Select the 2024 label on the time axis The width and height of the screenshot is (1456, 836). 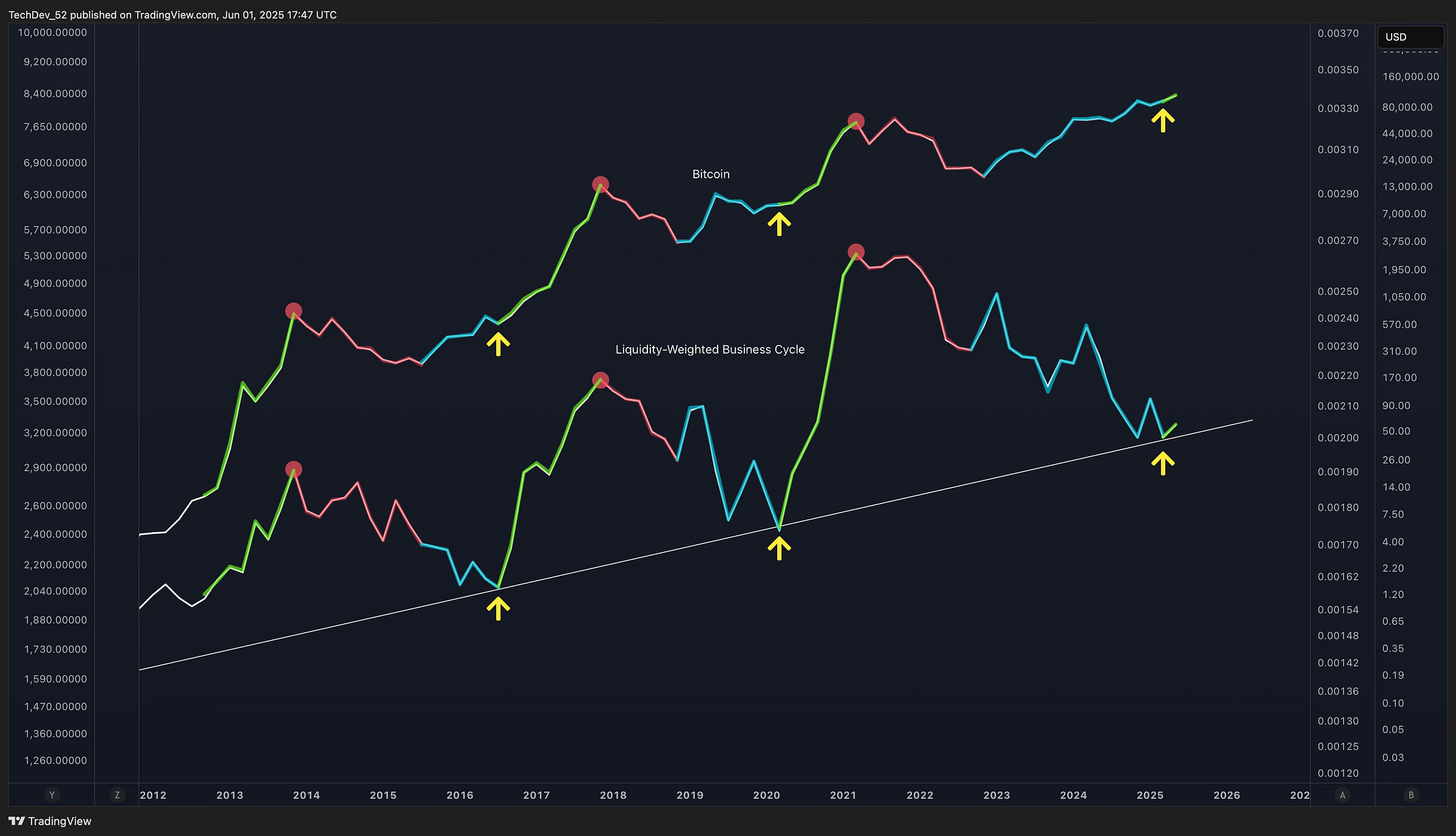click(1074, 795)
